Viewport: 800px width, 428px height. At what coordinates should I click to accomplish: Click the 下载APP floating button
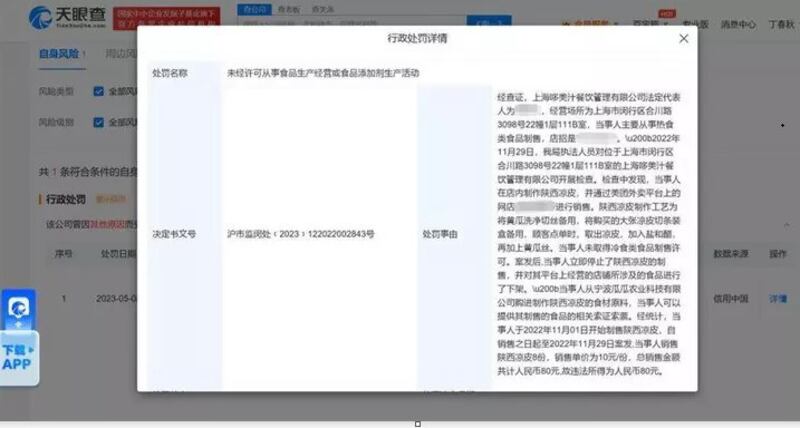[19, 358]
